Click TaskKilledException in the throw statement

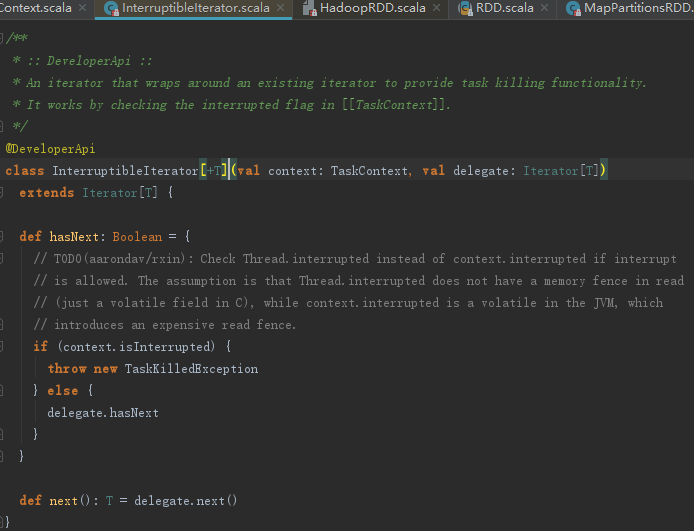pyautogui.click(x=191, y=369)
